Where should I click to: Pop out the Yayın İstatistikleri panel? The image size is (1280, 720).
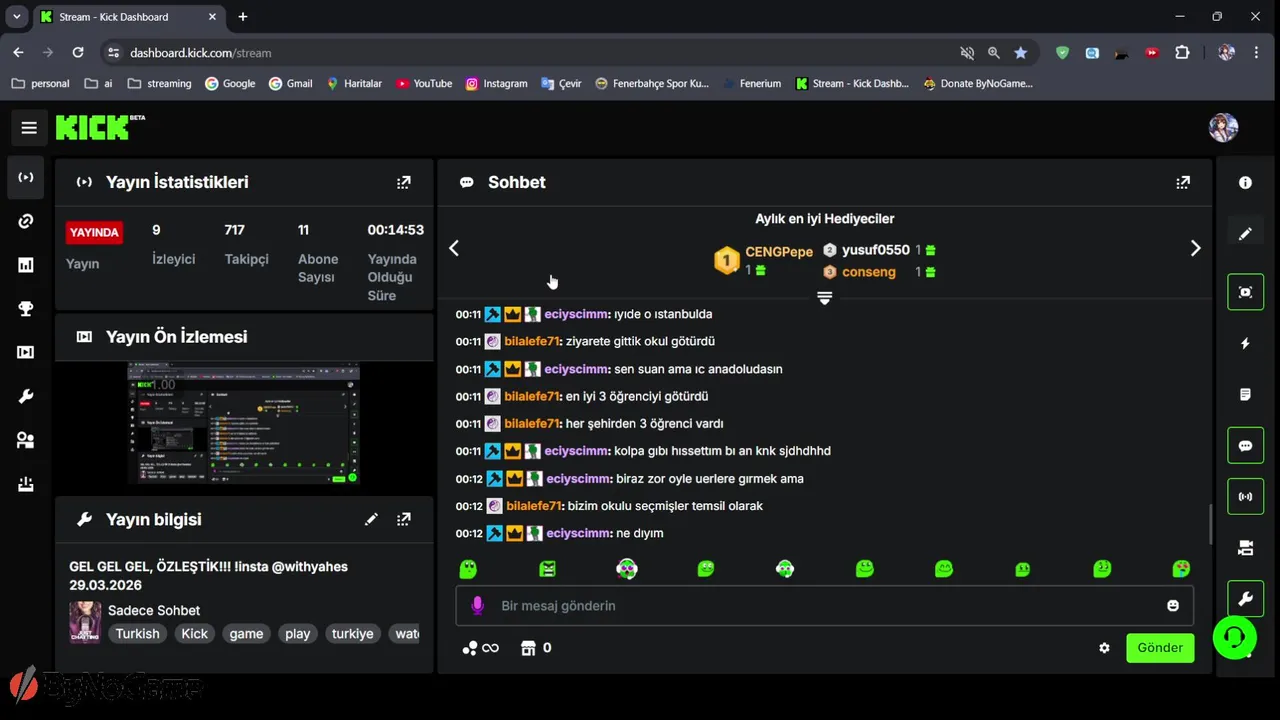(x=404, y=182)
